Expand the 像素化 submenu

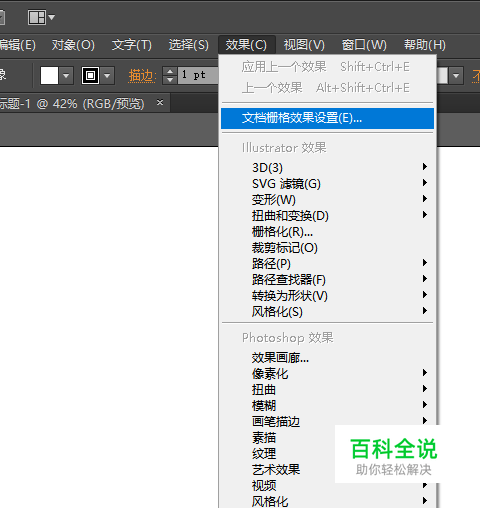[327, 374]
